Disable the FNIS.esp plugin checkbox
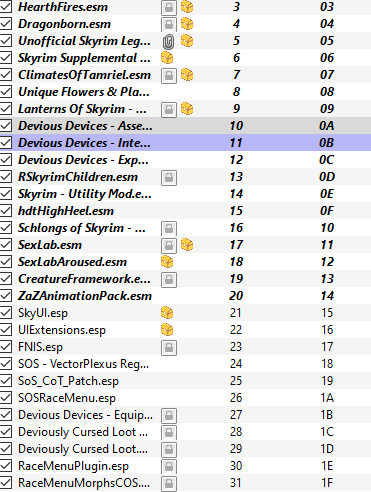The image size is (371, 492). coord(6,347)
